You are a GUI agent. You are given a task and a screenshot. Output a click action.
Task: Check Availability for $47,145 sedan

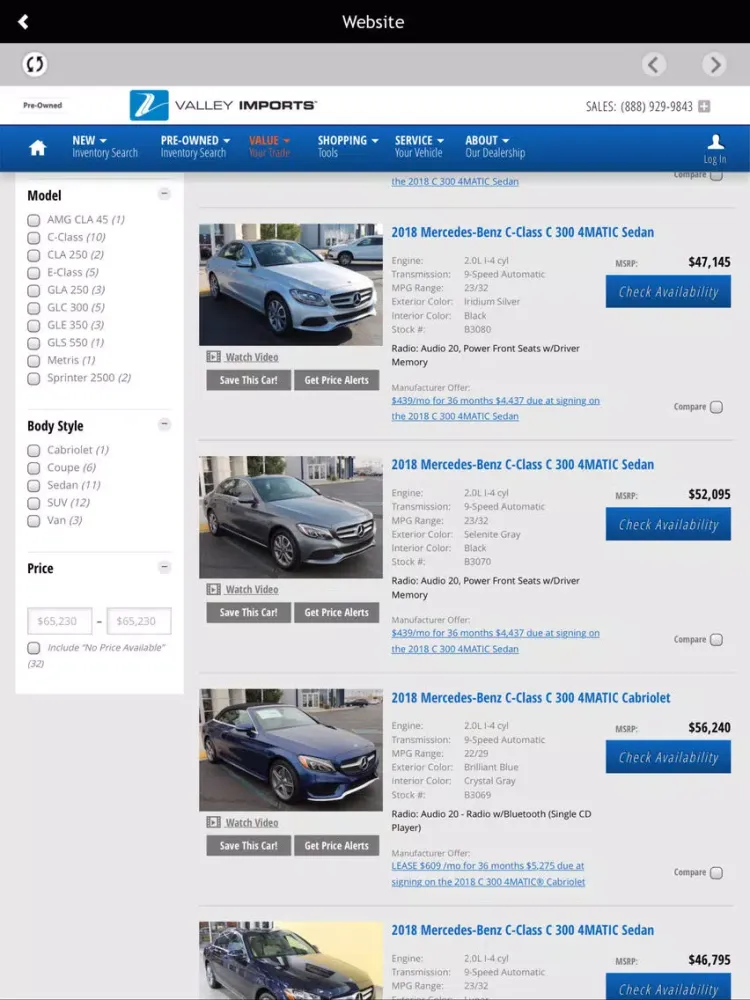pyautogui.click(x=668, y=291)
